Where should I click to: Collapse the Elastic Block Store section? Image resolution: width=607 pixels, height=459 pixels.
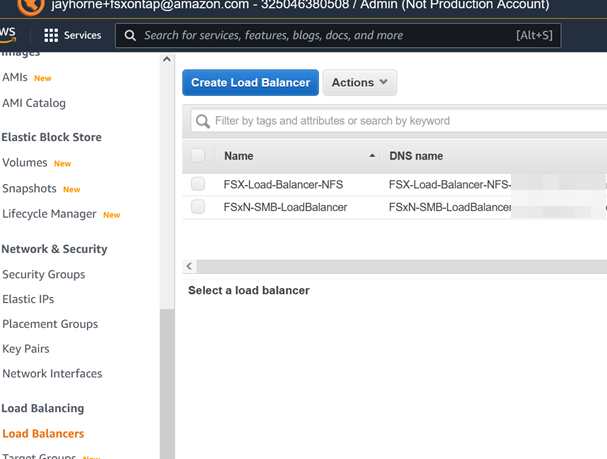[51, 137]
